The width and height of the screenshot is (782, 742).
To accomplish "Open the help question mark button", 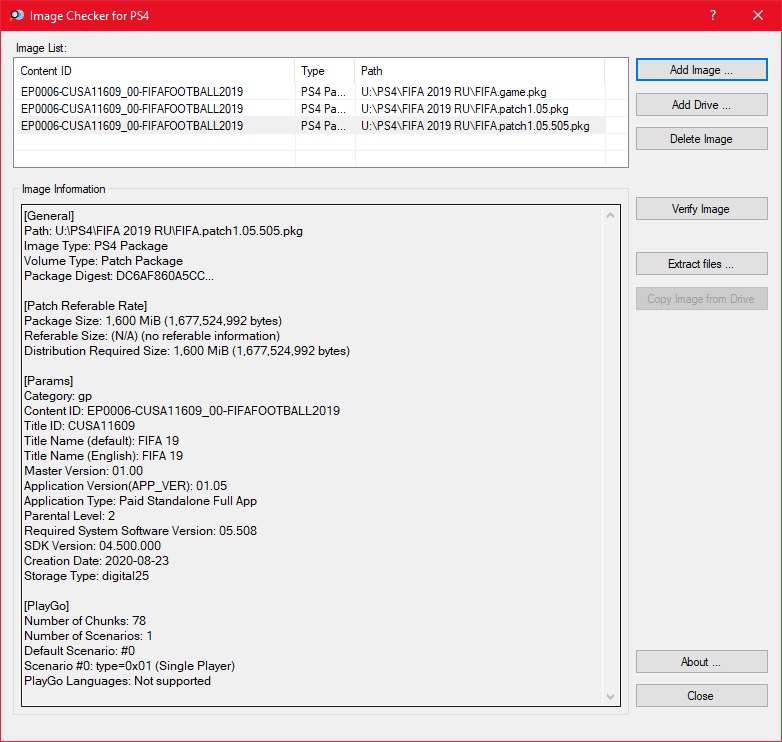I will [x=713, y=15].
